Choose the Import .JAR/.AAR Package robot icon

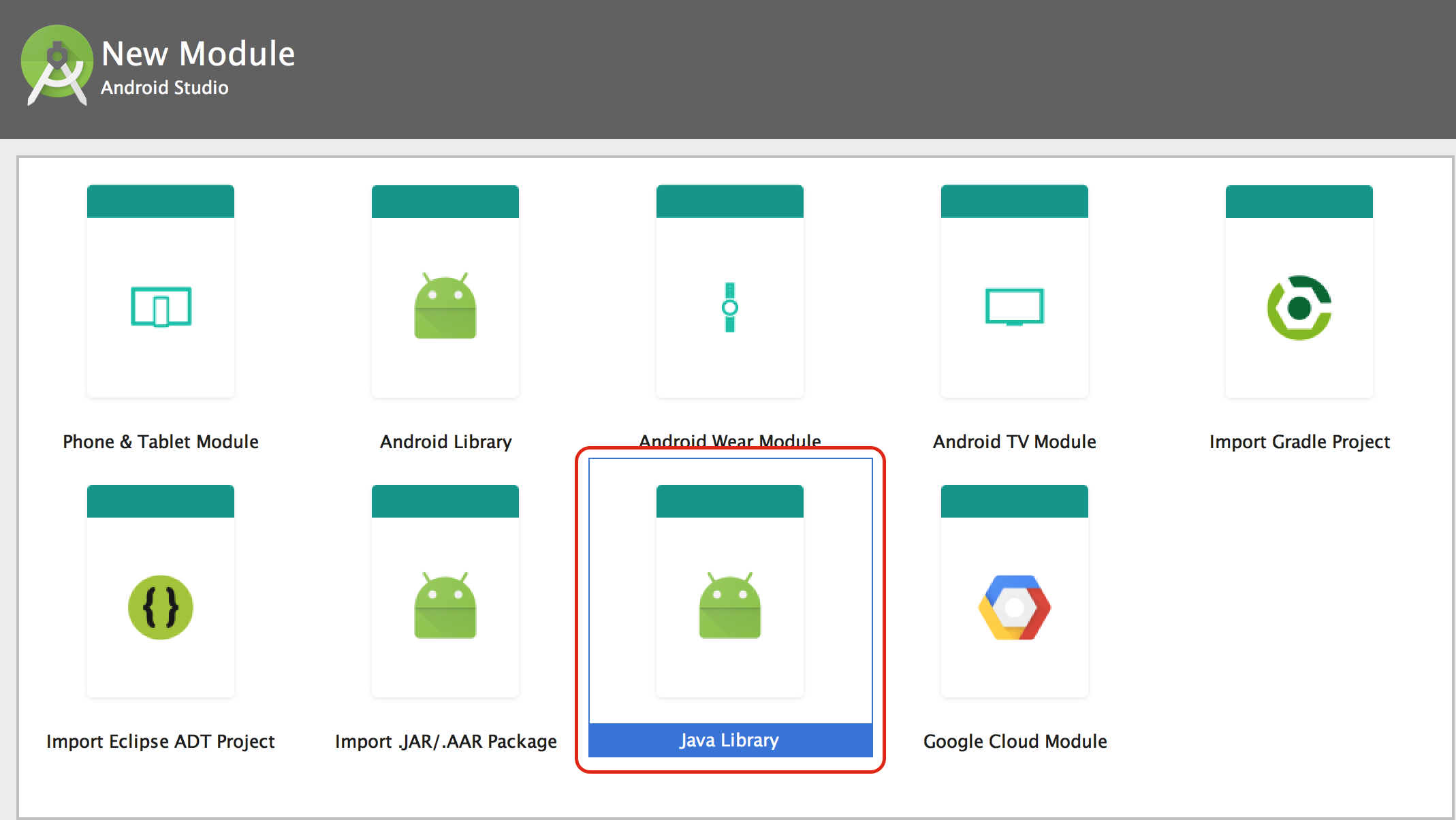coord(445,605)
